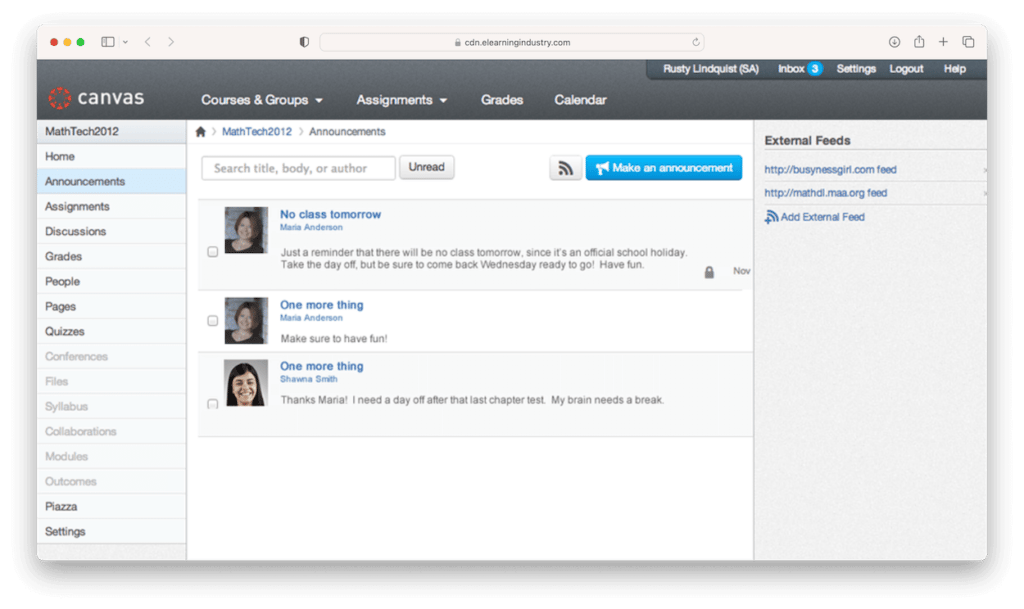Screen dimensions: 1024x609
Task: Click the Safari share icon
Action: click(x=919, y=41)
